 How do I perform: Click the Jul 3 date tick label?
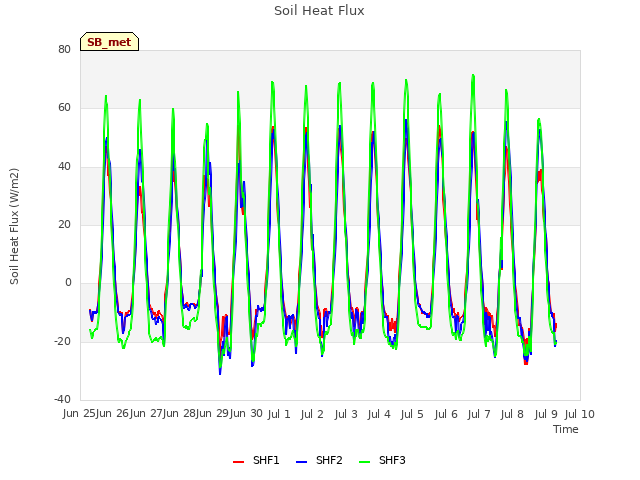[346, 414]
